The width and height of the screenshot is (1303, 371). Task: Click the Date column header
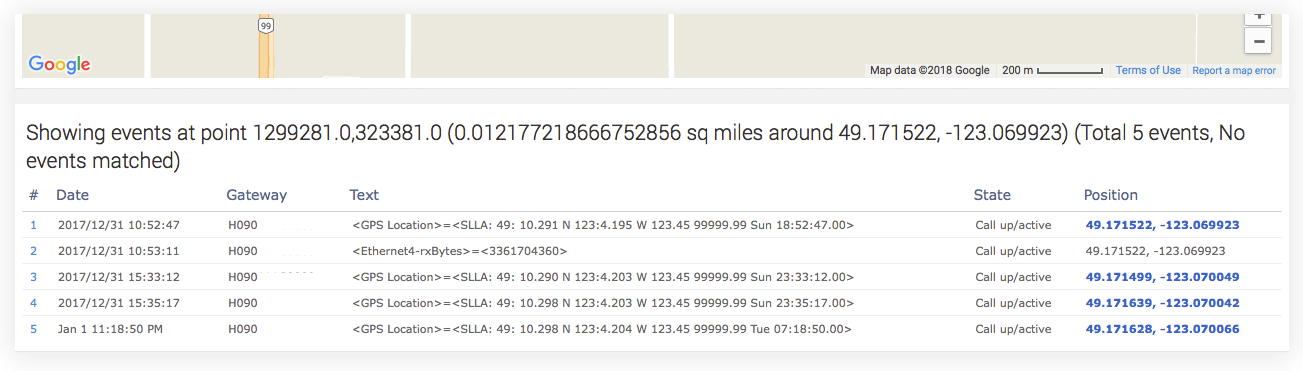pyautogui.click(x=72, y=195)
